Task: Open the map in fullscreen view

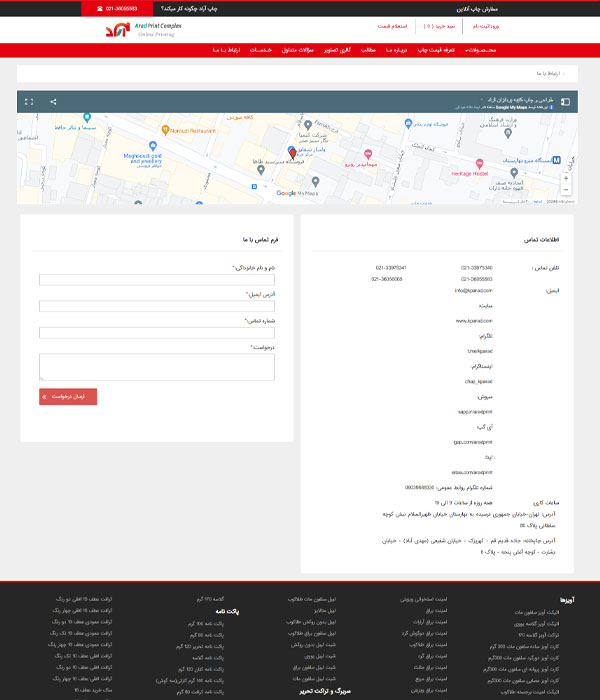Action: point(29,101)
